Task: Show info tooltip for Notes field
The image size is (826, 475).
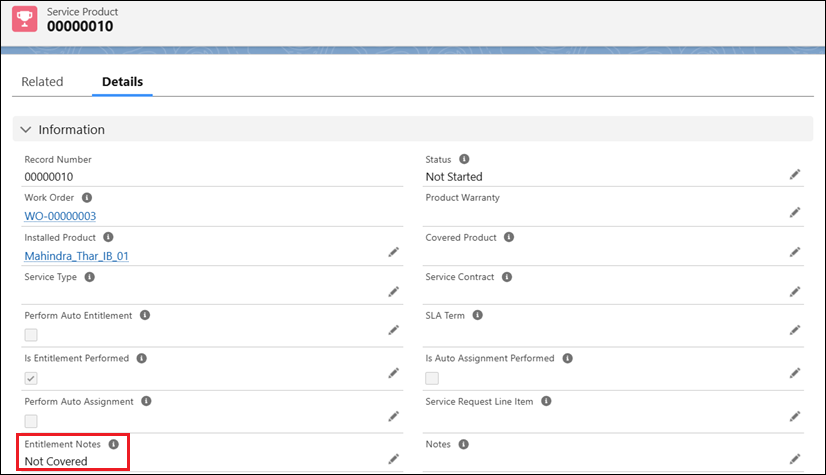Action: (464, 444)
